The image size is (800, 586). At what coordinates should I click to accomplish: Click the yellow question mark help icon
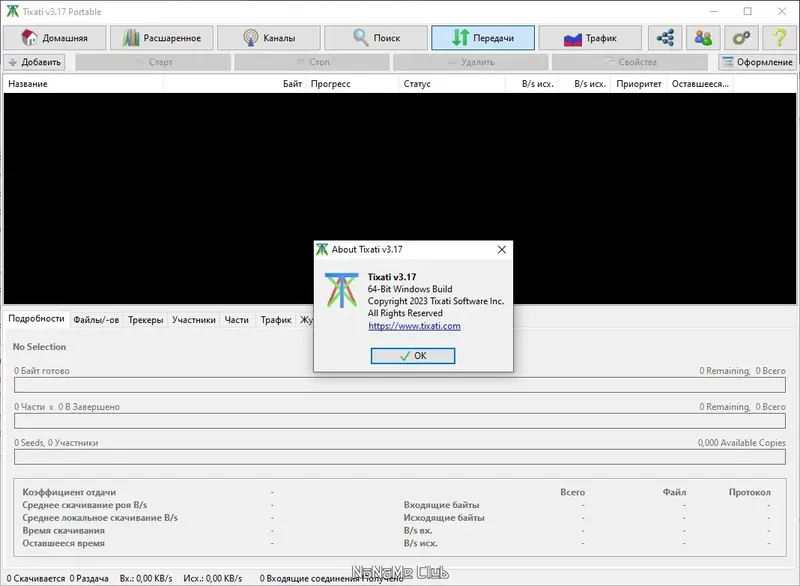click(779, 38)
